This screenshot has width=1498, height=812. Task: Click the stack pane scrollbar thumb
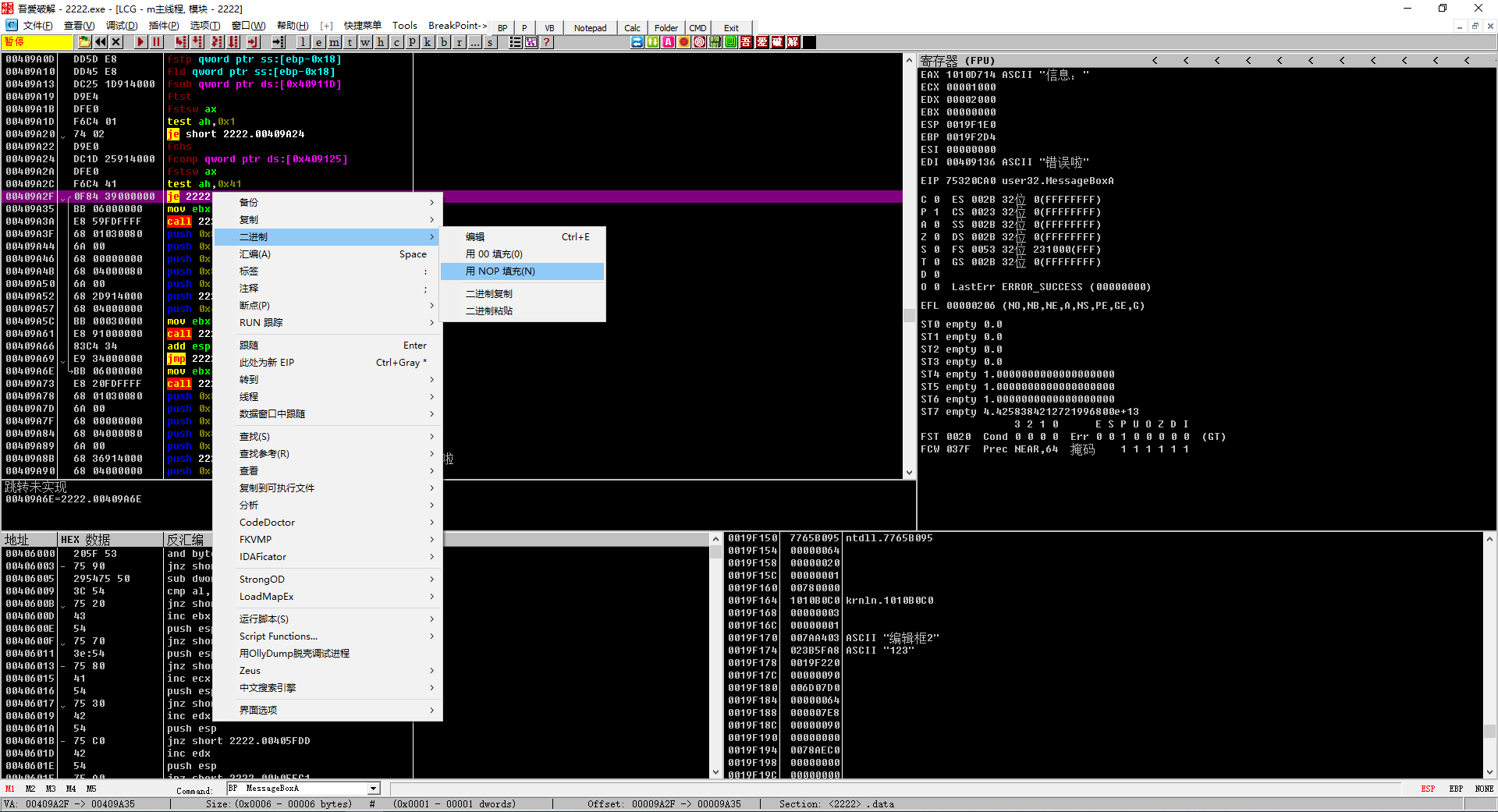tap(1489, 731)
